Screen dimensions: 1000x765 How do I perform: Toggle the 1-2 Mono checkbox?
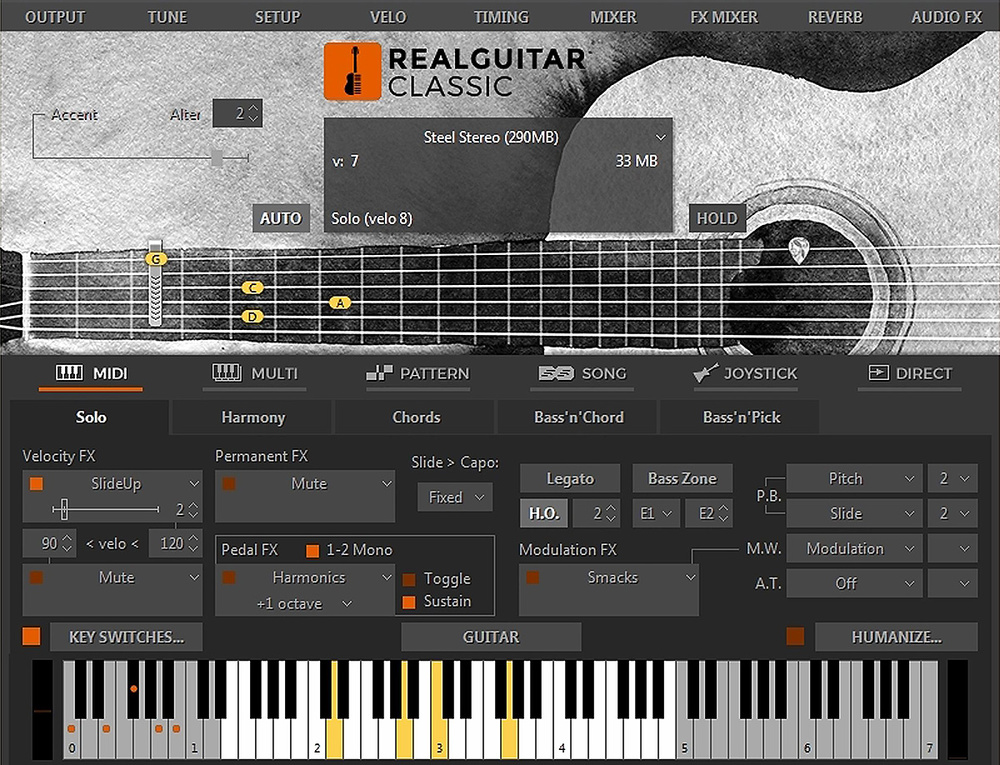(312, 551)
